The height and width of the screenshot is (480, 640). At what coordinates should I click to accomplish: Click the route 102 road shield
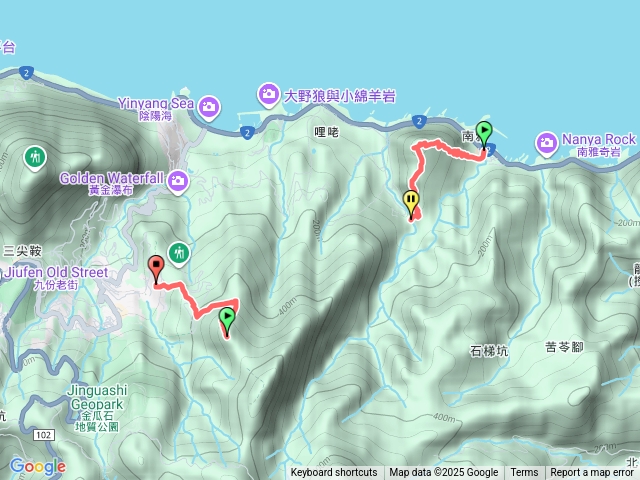tap(44, 435)
